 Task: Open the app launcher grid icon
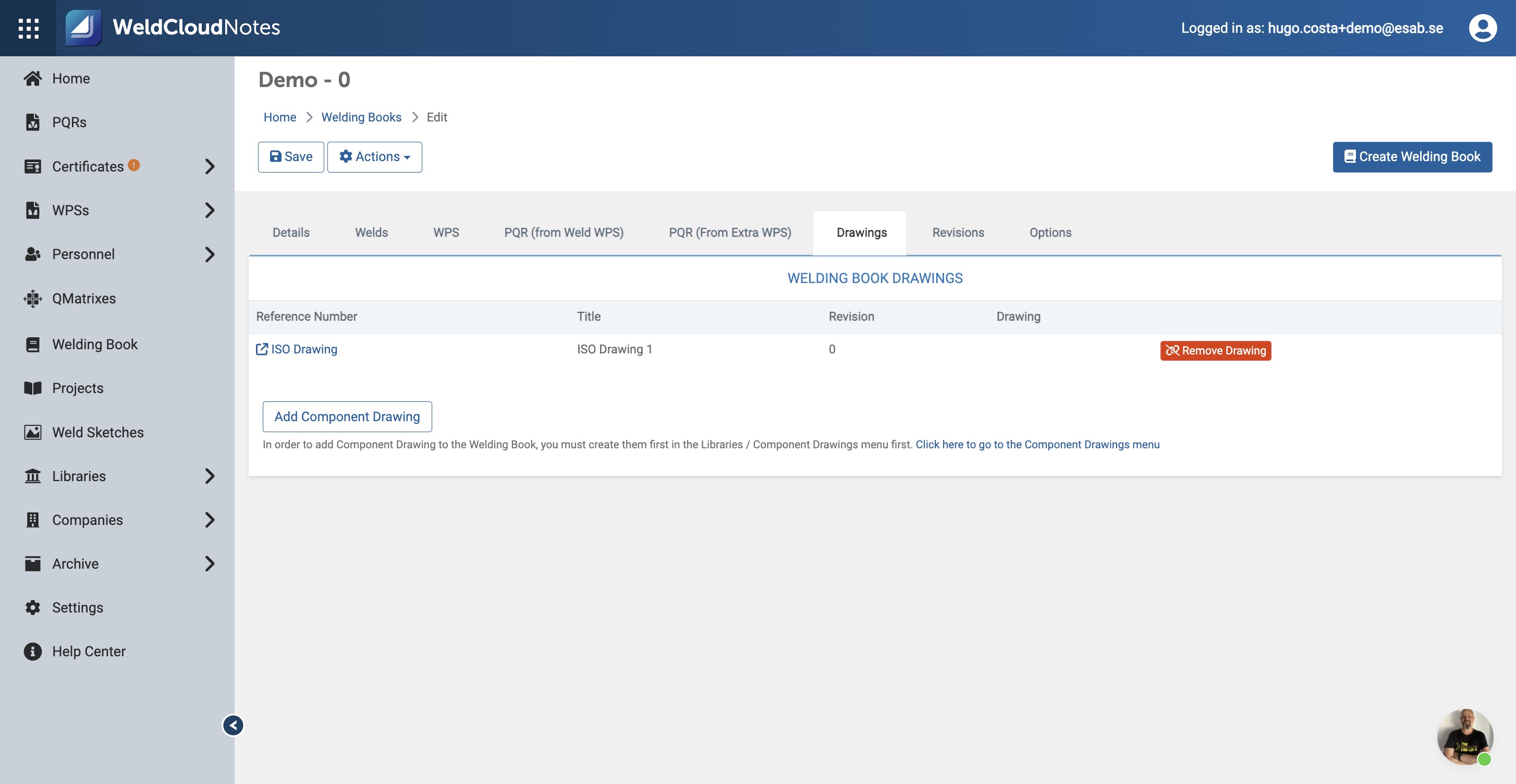pos(28,28)
